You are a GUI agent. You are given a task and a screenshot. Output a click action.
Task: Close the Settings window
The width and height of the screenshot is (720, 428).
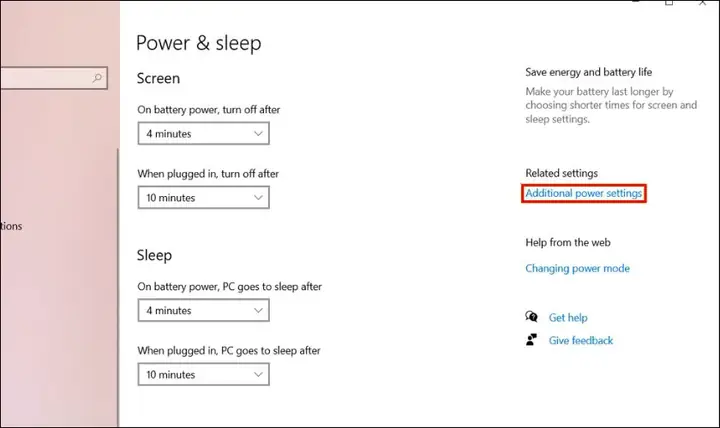(x=702, y=3)
